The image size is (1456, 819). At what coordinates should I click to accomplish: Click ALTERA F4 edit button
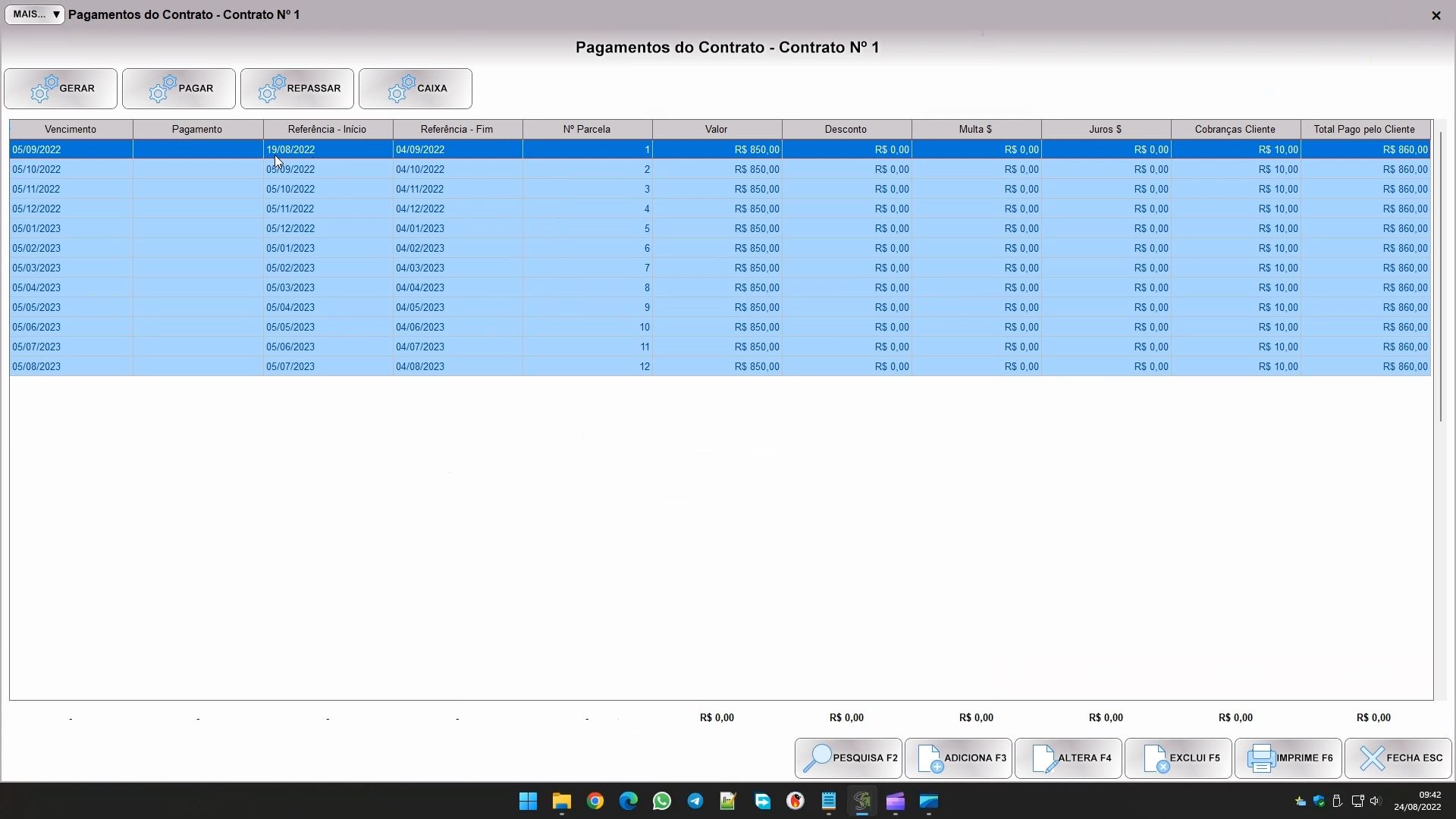tap(1068, 758)
